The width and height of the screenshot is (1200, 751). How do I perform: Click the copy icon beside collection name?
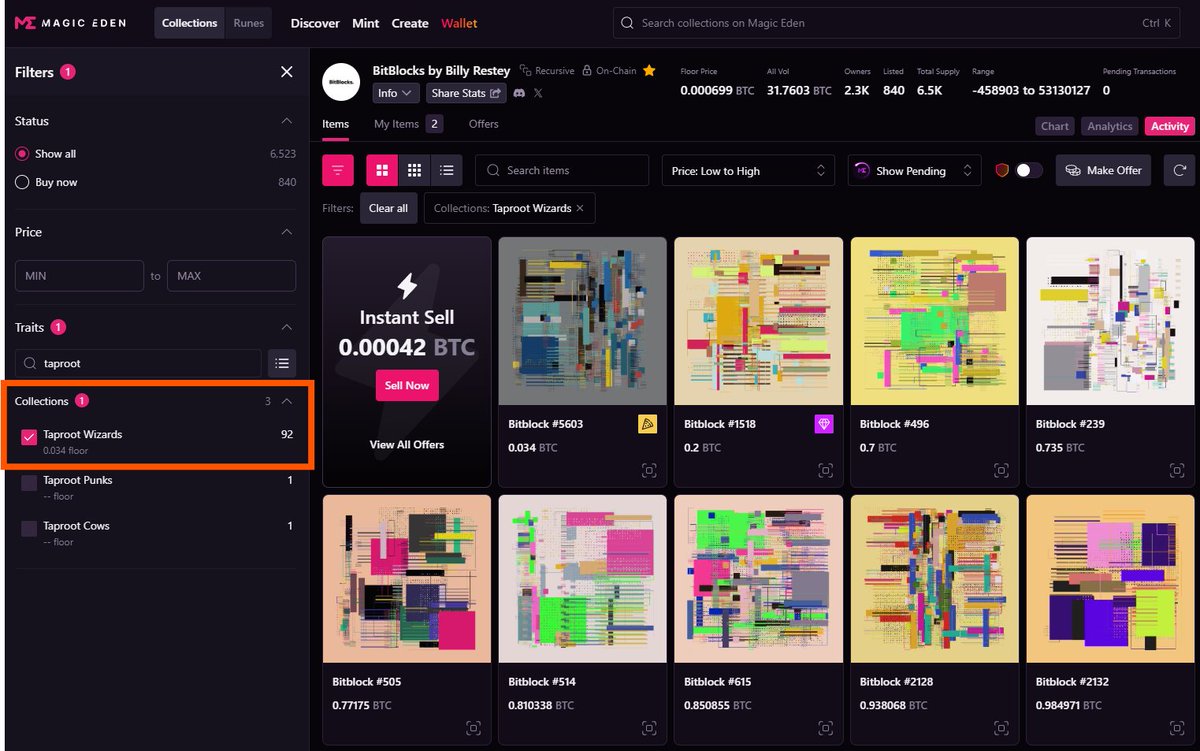point(525,71)
